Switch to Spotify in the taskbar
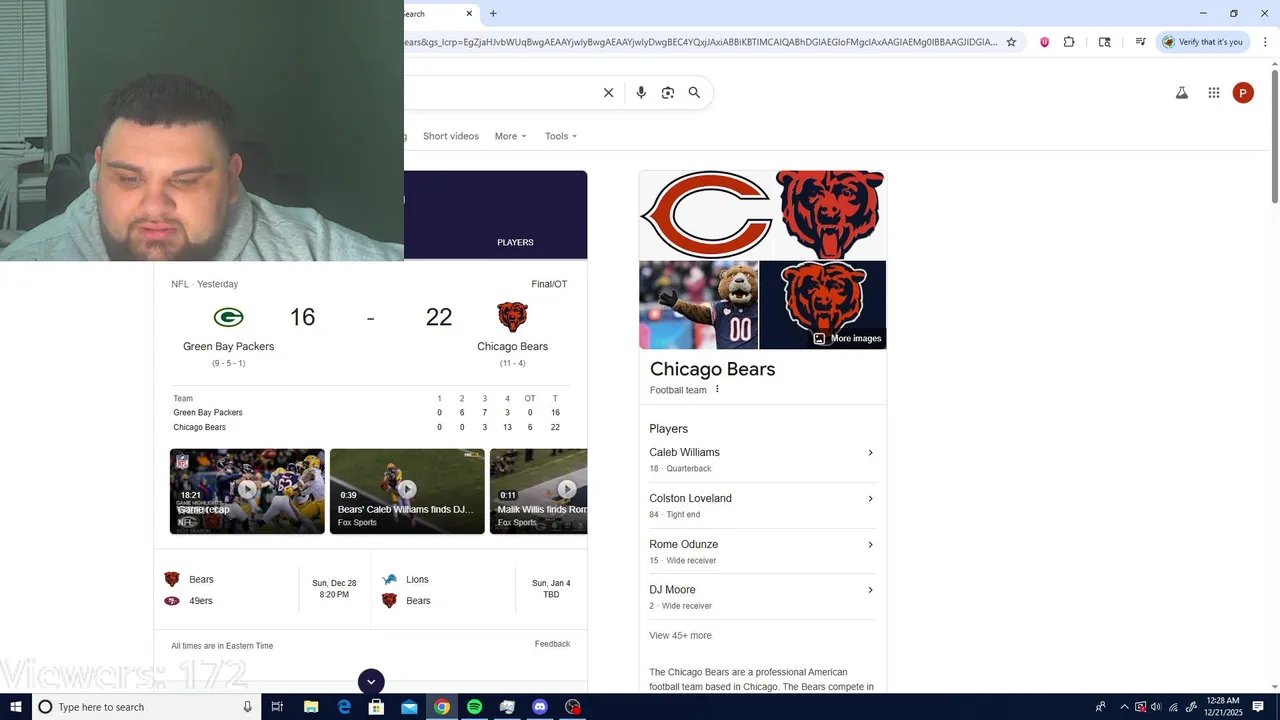 click(474, 707)
